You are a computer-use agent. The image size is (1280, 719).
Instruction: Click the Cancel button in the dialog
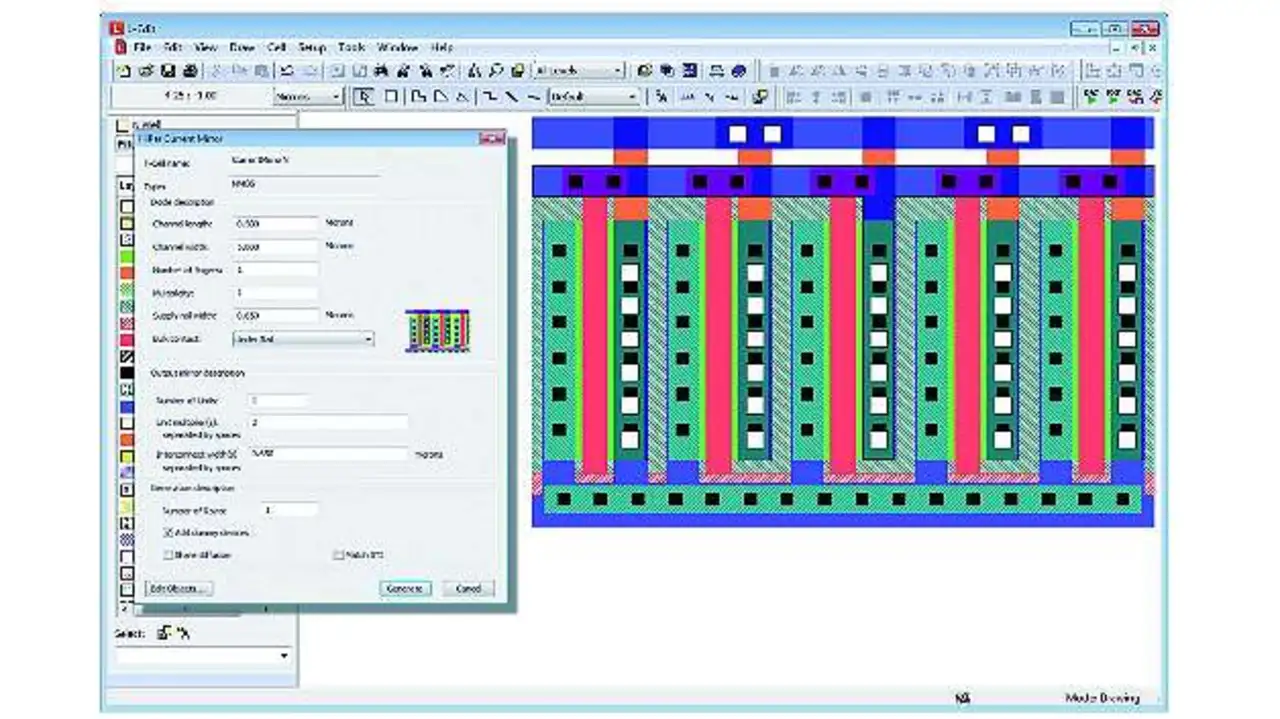point(468,589)
